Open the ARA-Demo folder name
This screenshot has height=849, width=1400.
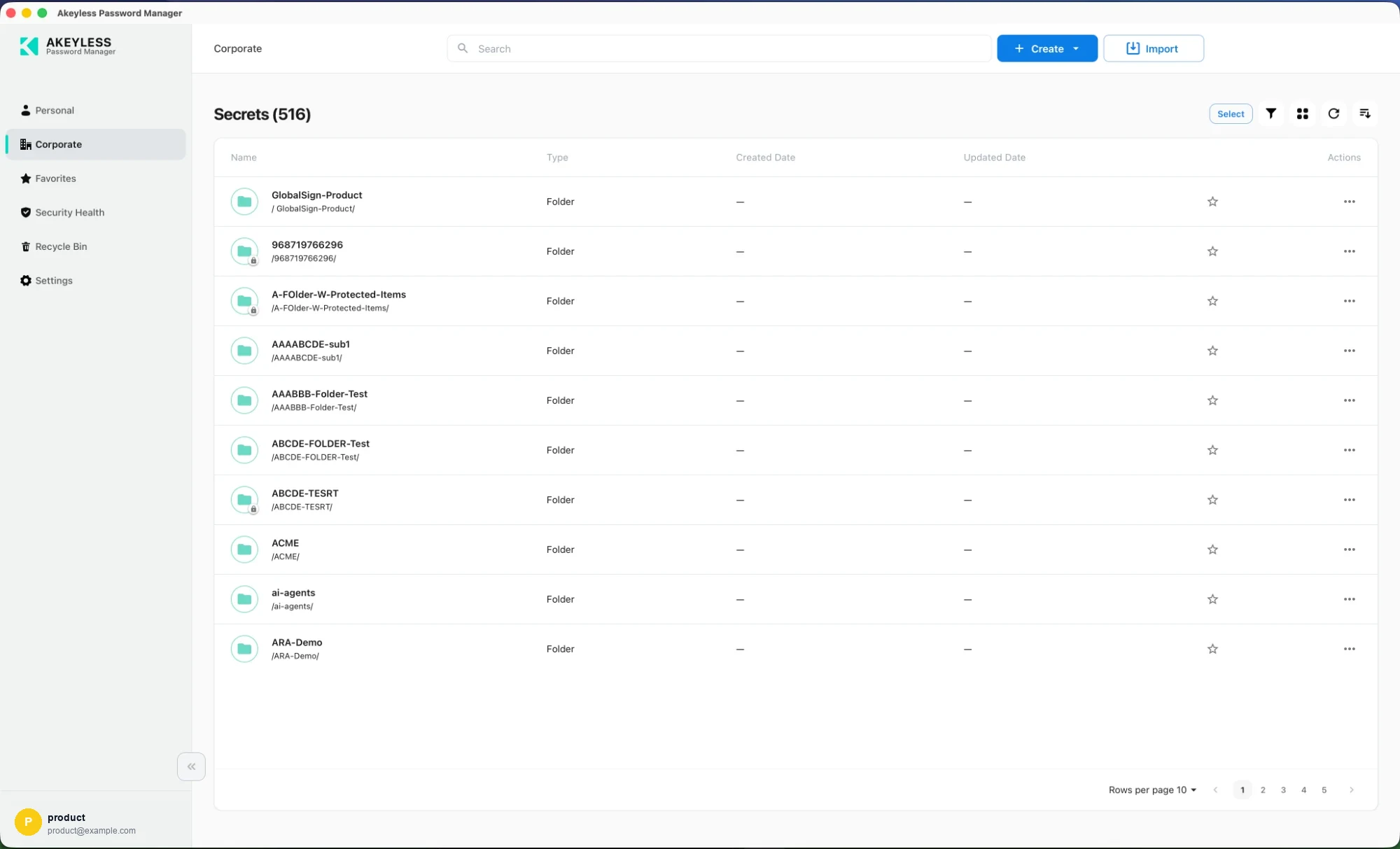(x=297, y=643)
